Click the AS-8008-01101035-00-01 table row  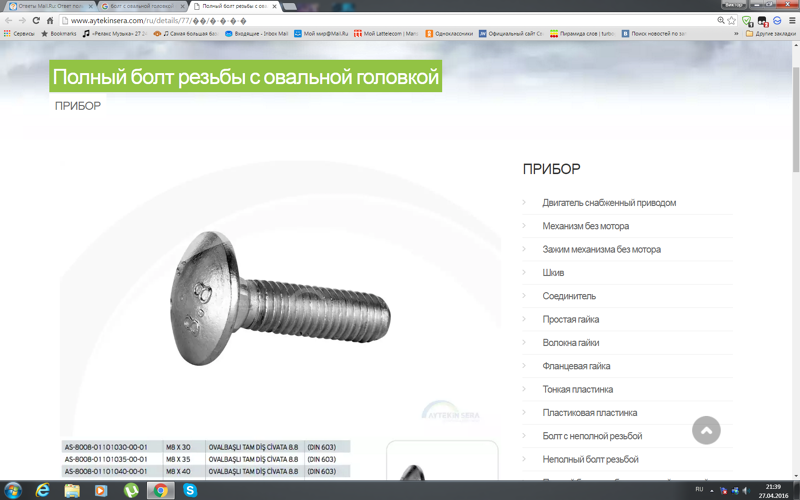point(206,459)
